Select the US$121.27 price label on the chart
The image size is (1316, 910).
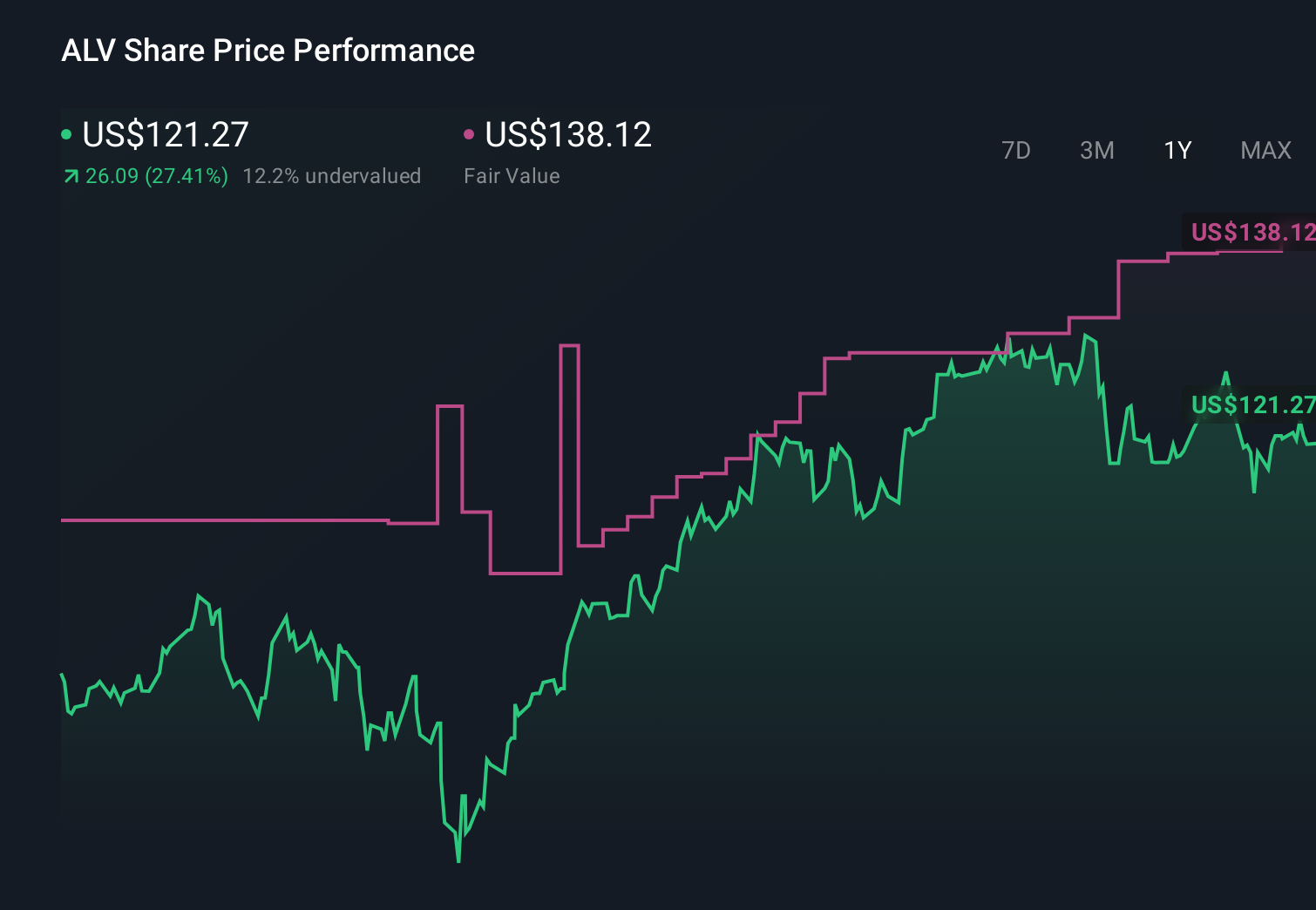click(x=1252, y=404)
